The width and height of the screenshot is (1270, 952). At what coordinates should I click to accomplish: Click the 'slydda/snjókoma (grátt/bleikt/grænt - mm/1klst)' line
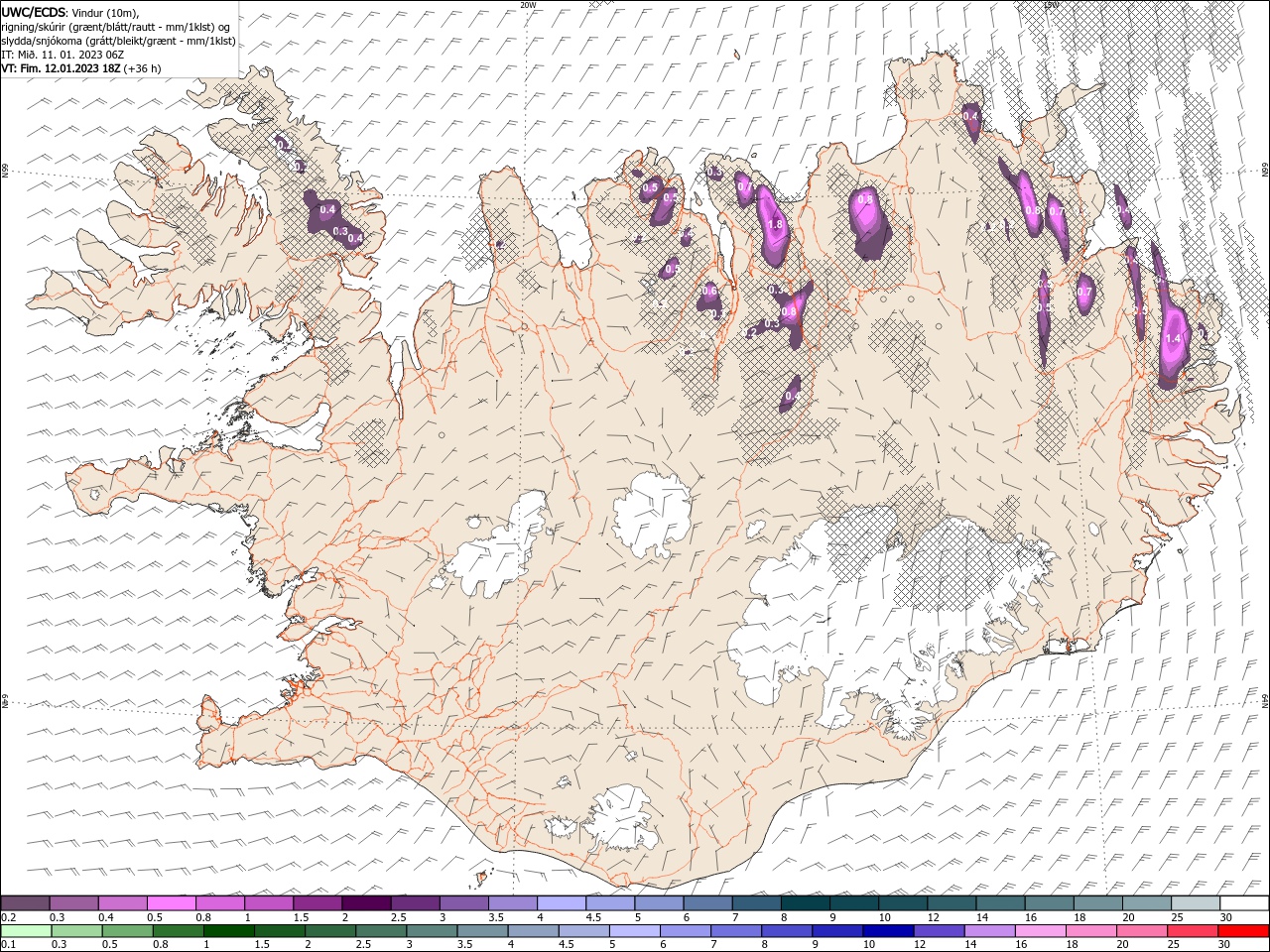(118, 41)
